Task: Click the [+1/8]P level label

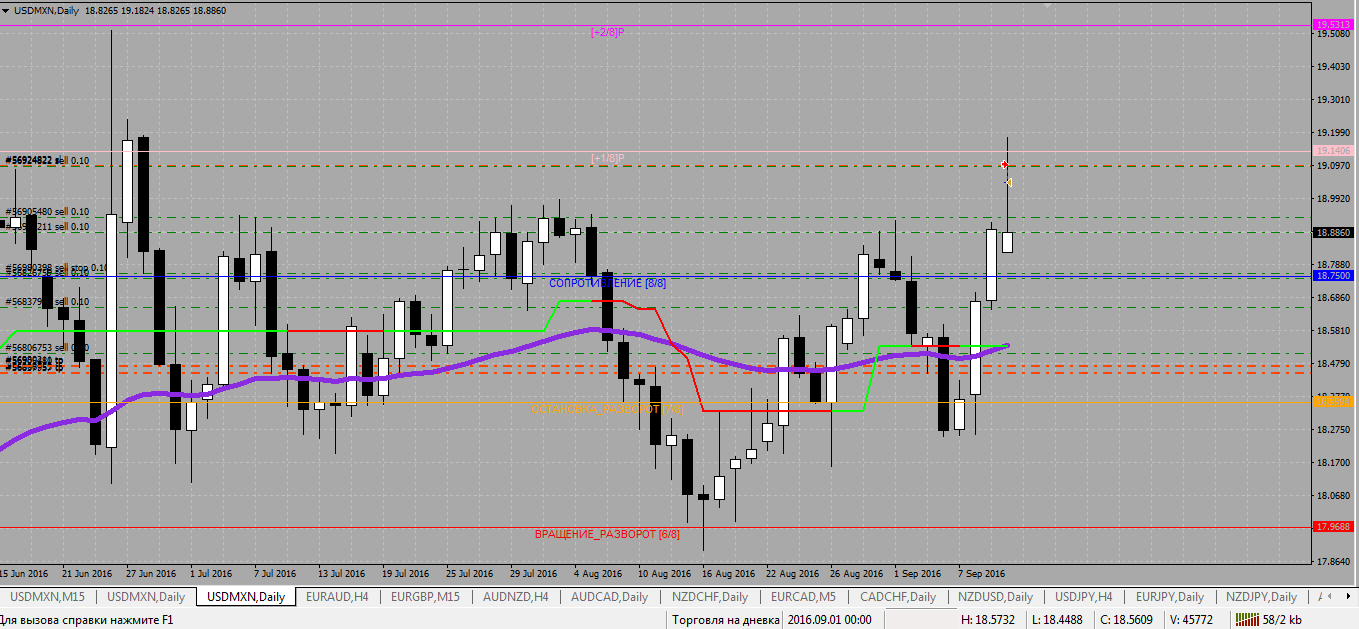Action: click(x=608, y=158)
